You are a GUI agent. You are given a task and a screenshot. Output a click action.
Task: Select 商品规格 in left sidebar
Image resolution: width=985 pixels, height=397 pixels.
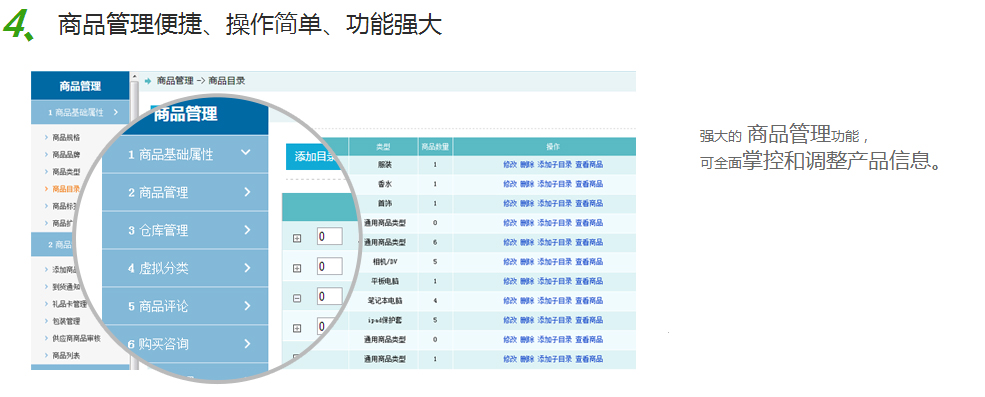point(66,137)
